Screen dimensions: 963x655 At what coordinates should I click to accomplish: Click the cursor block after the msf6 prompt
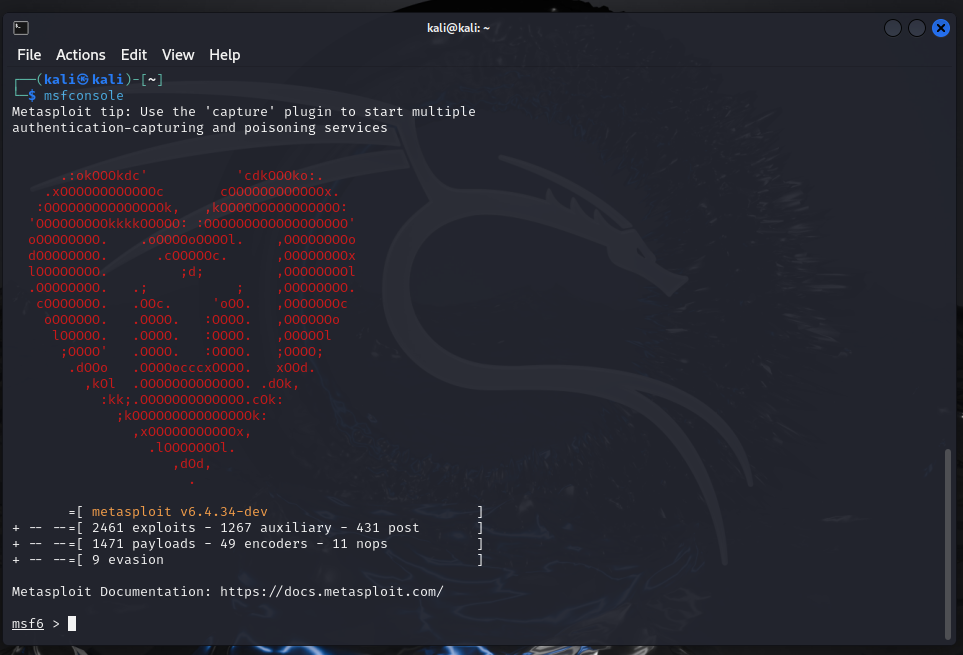pos(72,624)
